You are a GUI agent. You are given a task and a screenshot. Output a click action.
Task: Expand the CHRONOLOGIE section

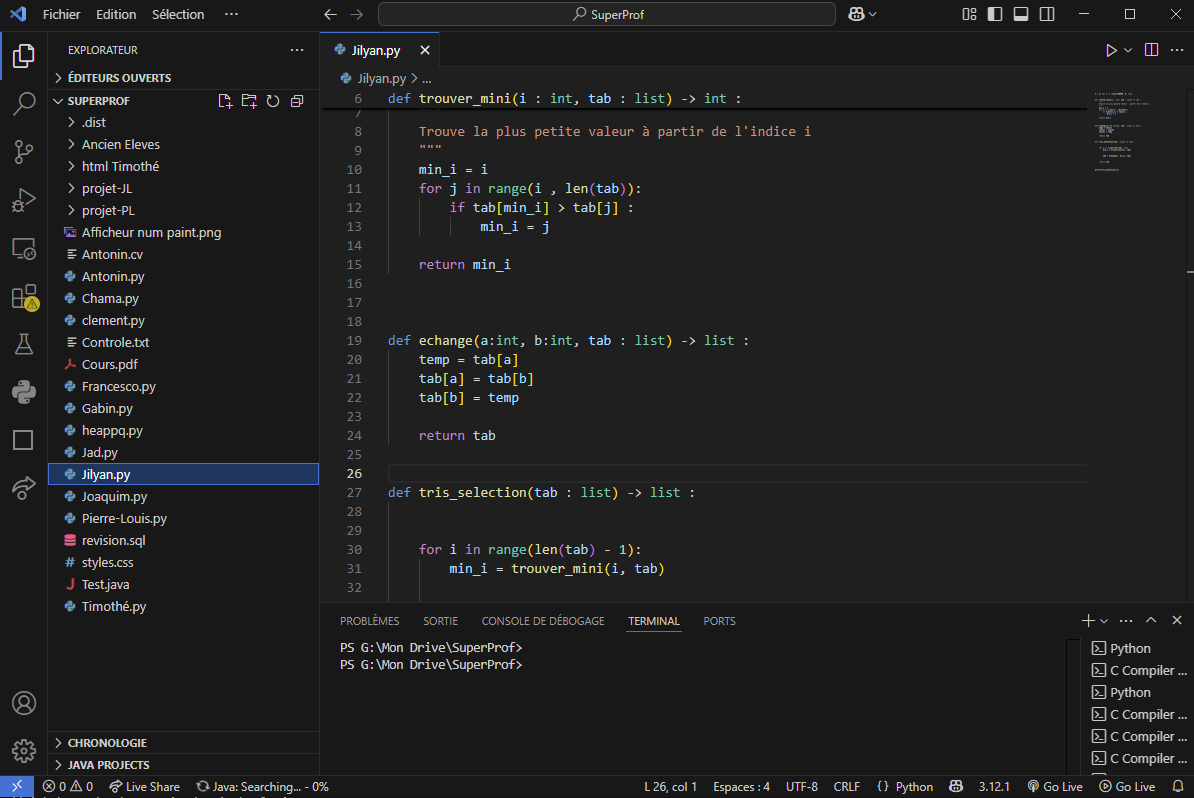107,743
